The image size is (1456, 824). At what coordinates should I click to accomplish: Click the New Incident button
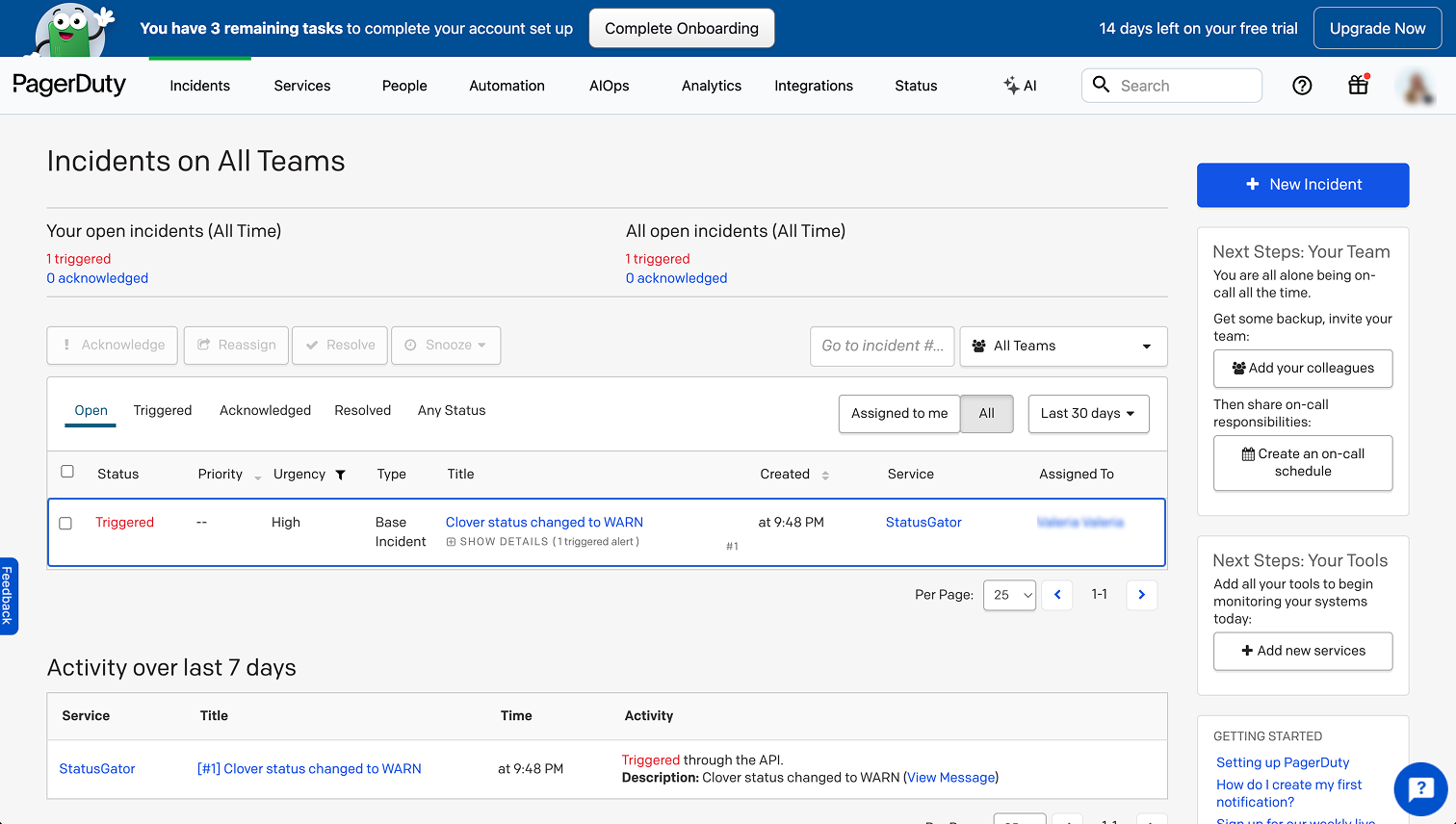pos(1303,185)
